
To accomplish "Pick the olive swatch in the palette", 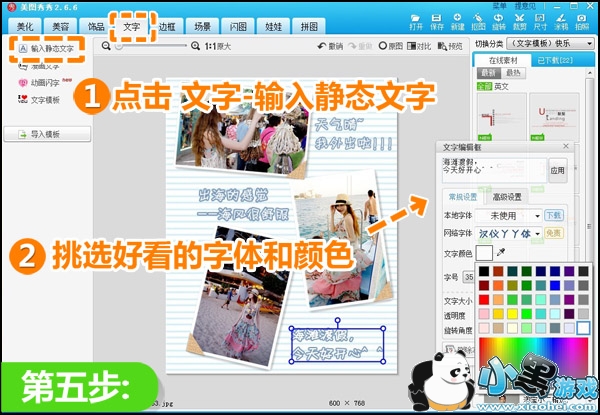I will click(x=512, y=285).
